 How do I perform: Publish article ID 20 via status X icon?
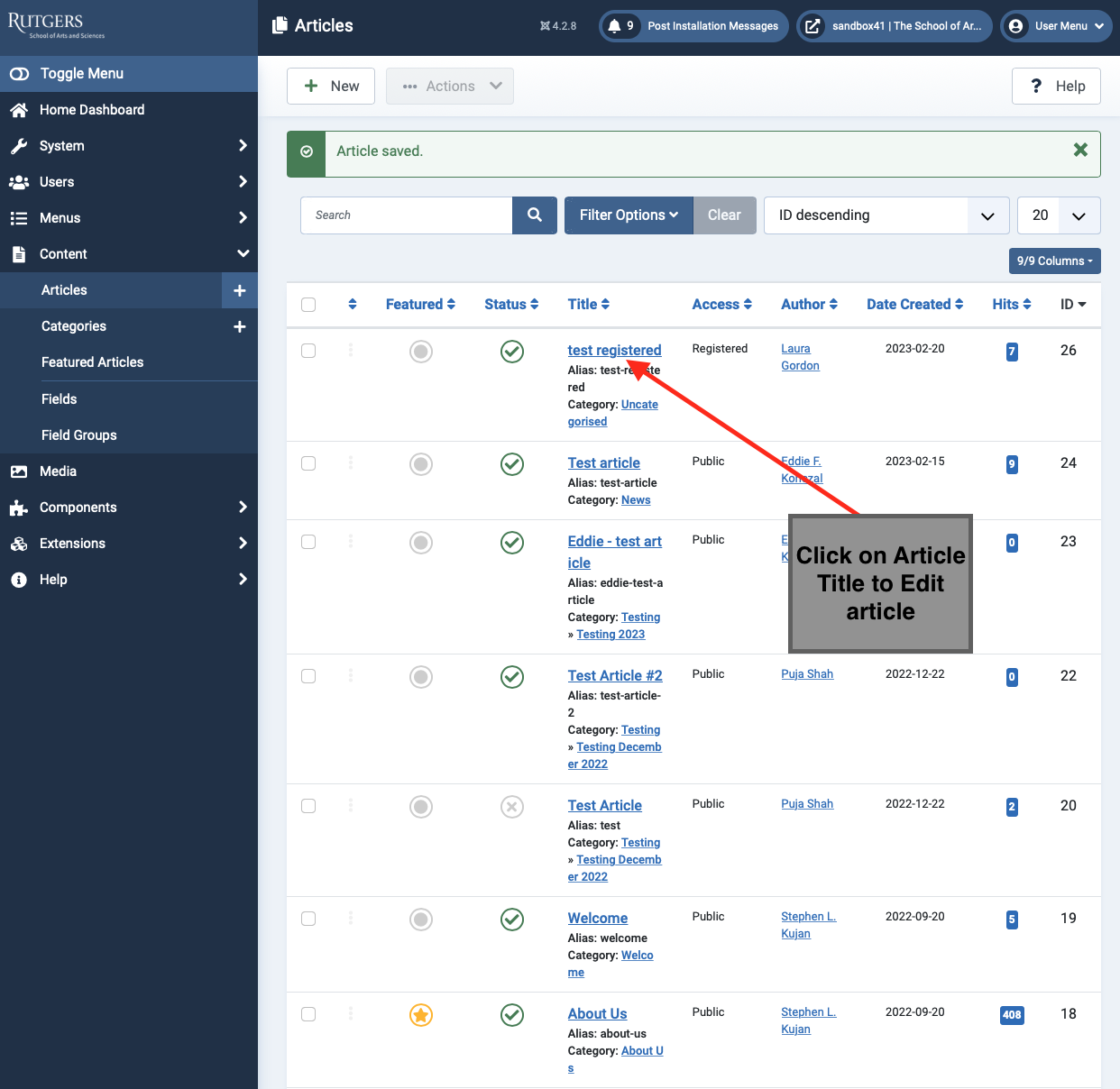click(512, 807)
